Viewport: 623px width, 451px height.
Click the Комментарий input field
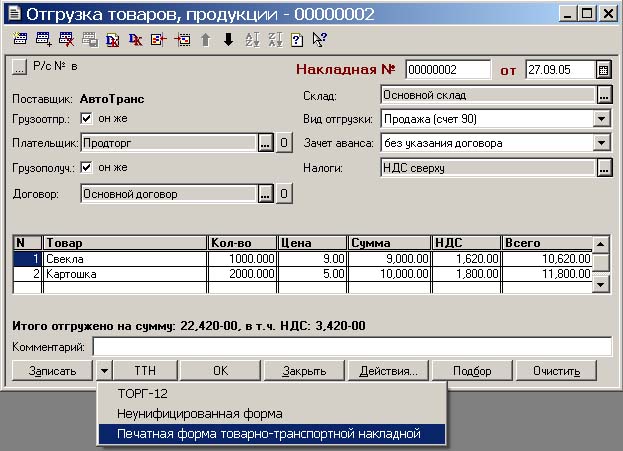point(352,346)
